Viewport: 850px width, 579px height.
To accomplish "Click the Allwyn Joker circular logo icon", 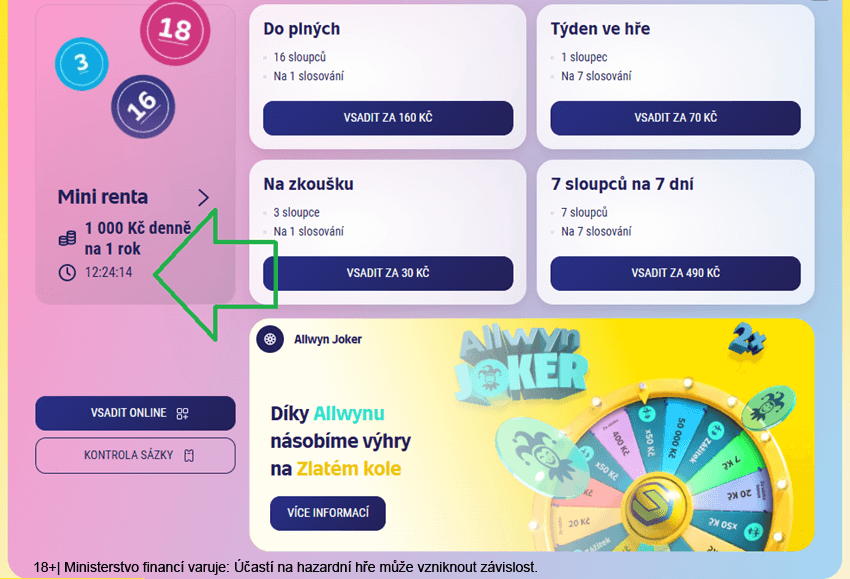I will [270, 340].
